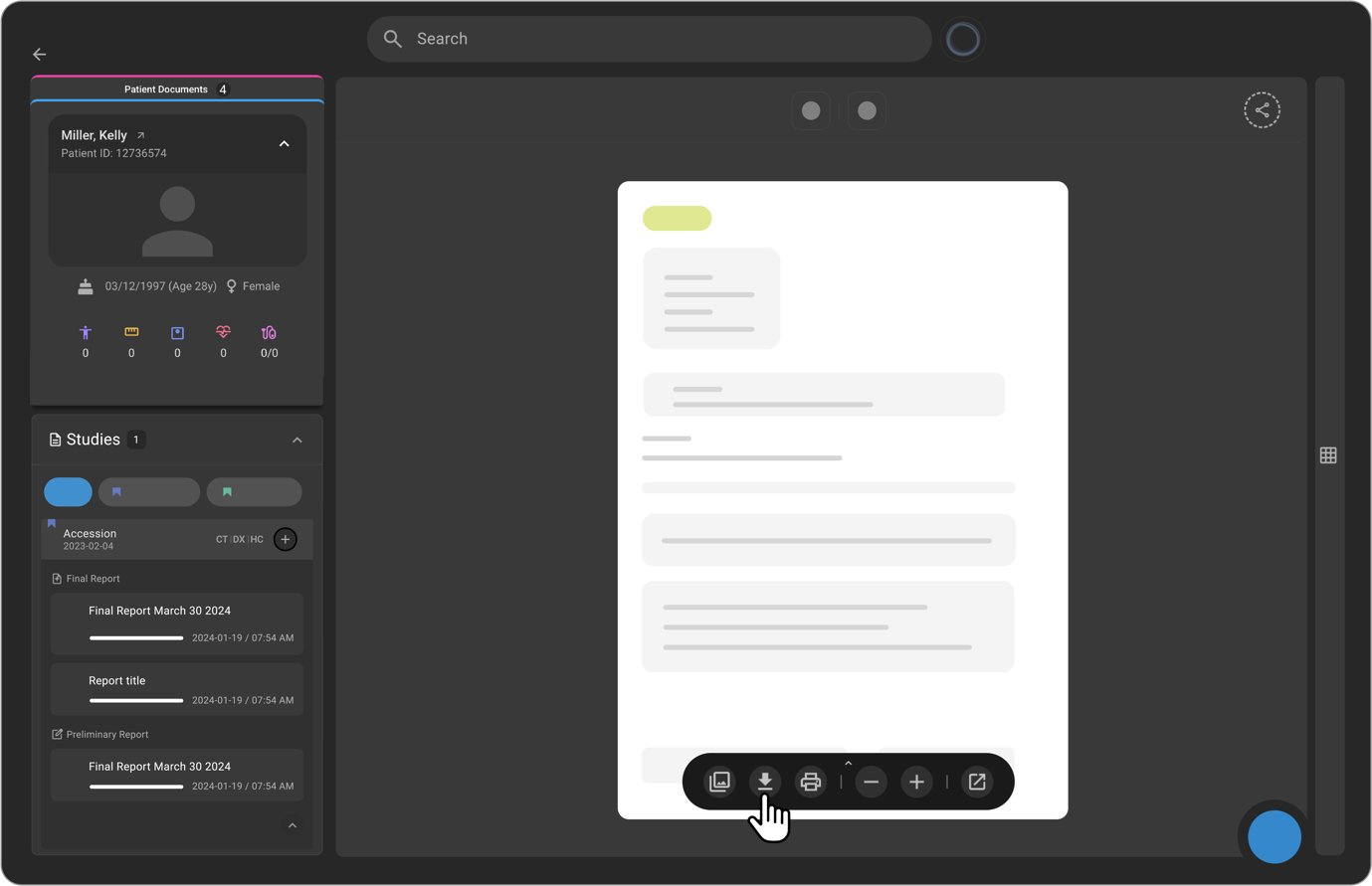
Task: Click the download icon in document toolbar
Action: point(764,782)
